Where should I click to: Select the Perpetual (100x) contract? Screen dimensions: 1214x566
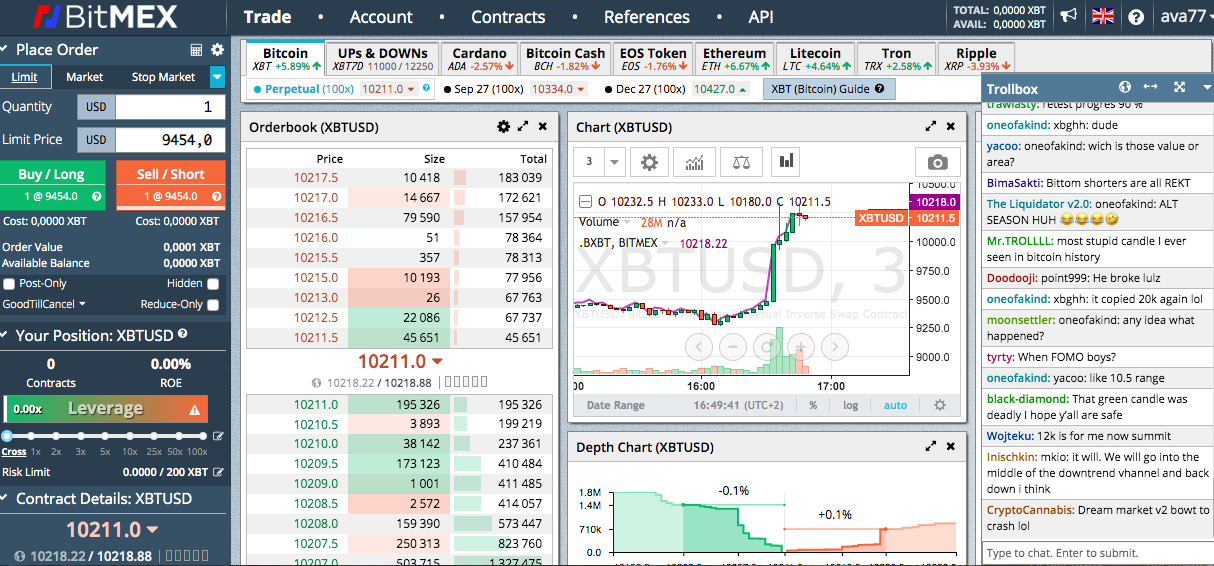pos(342,89)
